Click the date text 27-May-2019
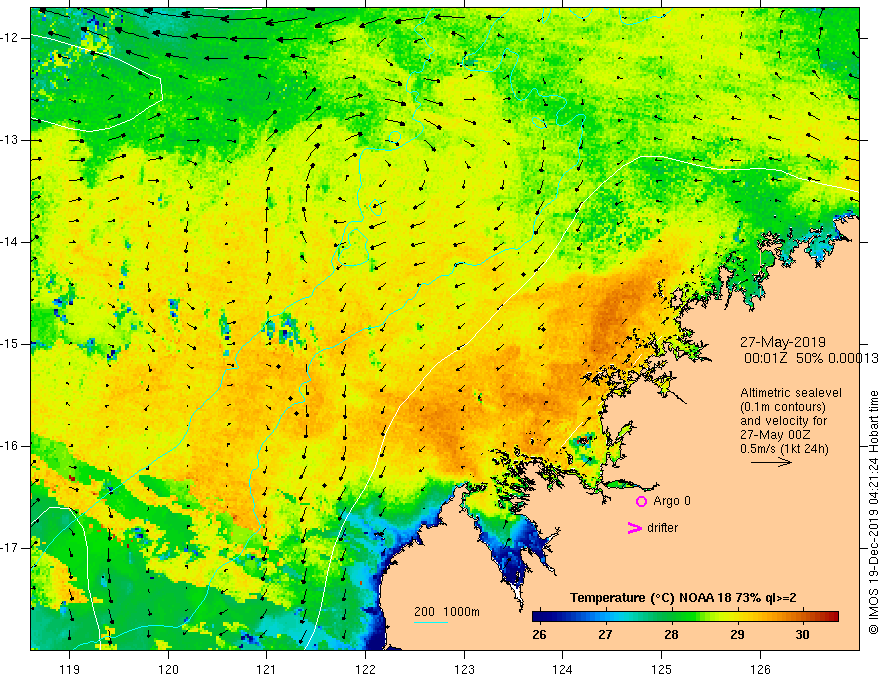The image size is (880, 680). tap(782, 342)
